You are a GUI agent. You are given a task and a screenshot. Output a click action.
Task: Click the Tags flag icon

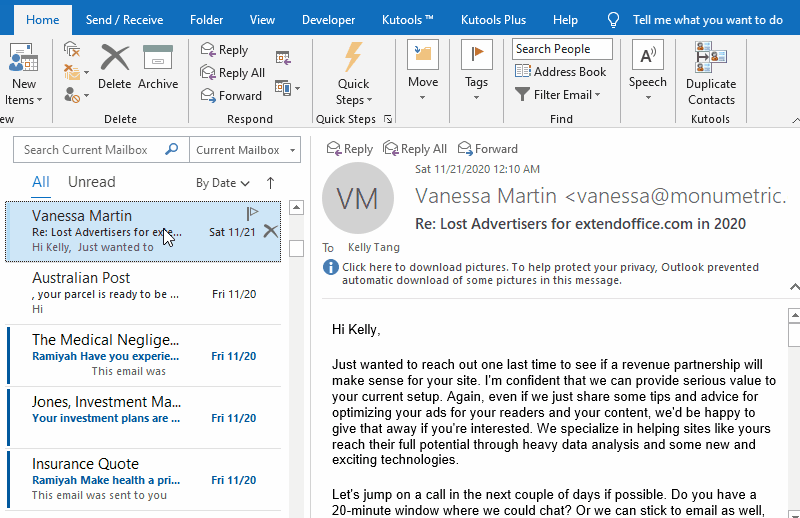(477, 54)
